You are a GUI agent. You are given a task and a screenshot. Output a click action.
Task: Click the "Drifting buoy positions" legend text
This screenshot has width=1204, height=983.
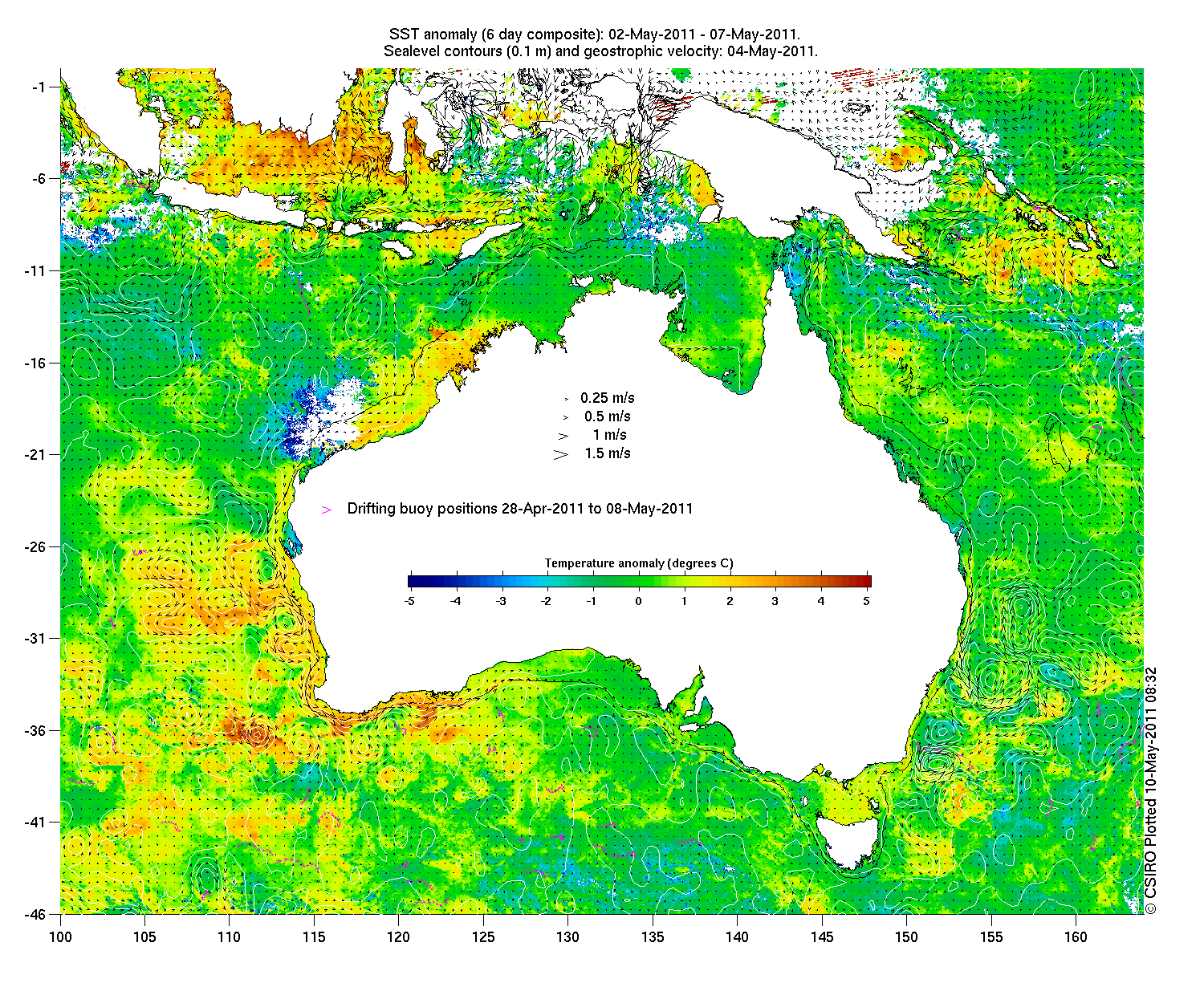(520, 509)
